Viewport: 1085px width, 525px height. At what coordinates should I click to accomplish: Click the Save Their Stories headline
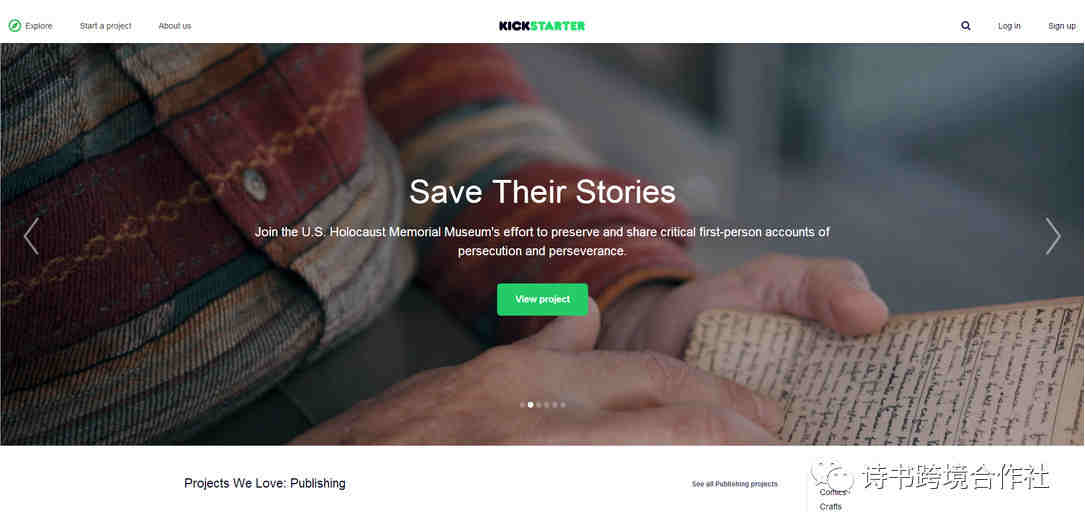[542, 192]
